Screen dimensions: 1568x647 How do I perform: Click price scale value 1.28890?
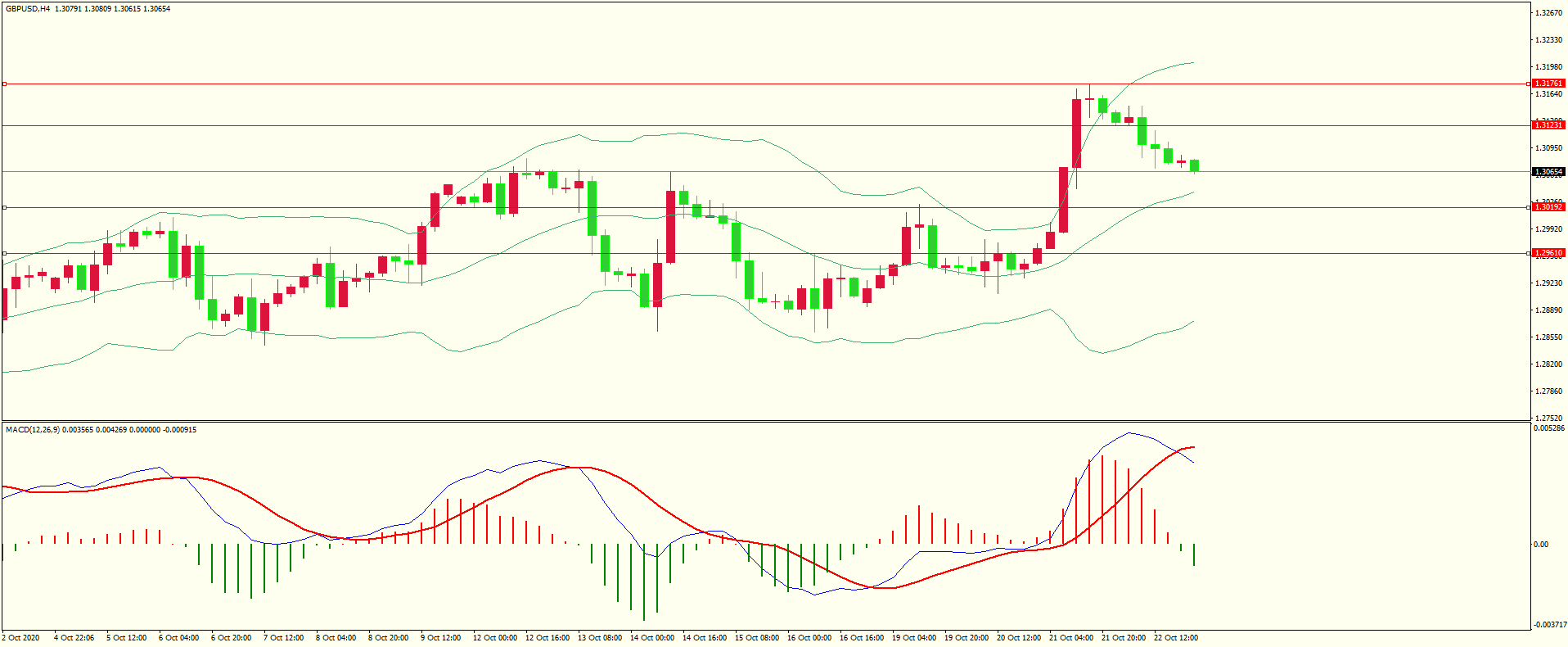[1549, 310]
